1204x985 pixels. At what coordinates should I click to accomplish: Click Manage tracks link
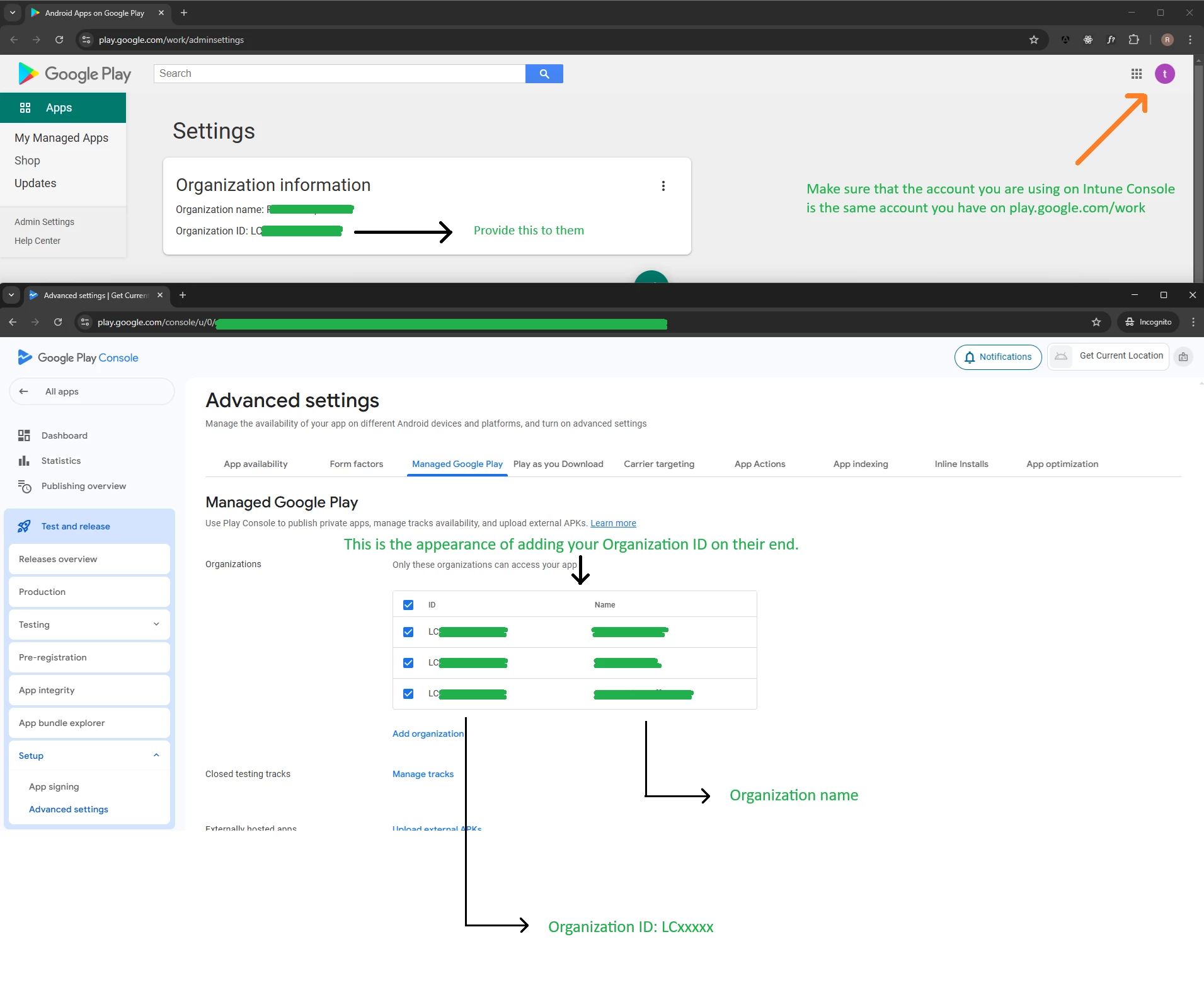point(423,774)
